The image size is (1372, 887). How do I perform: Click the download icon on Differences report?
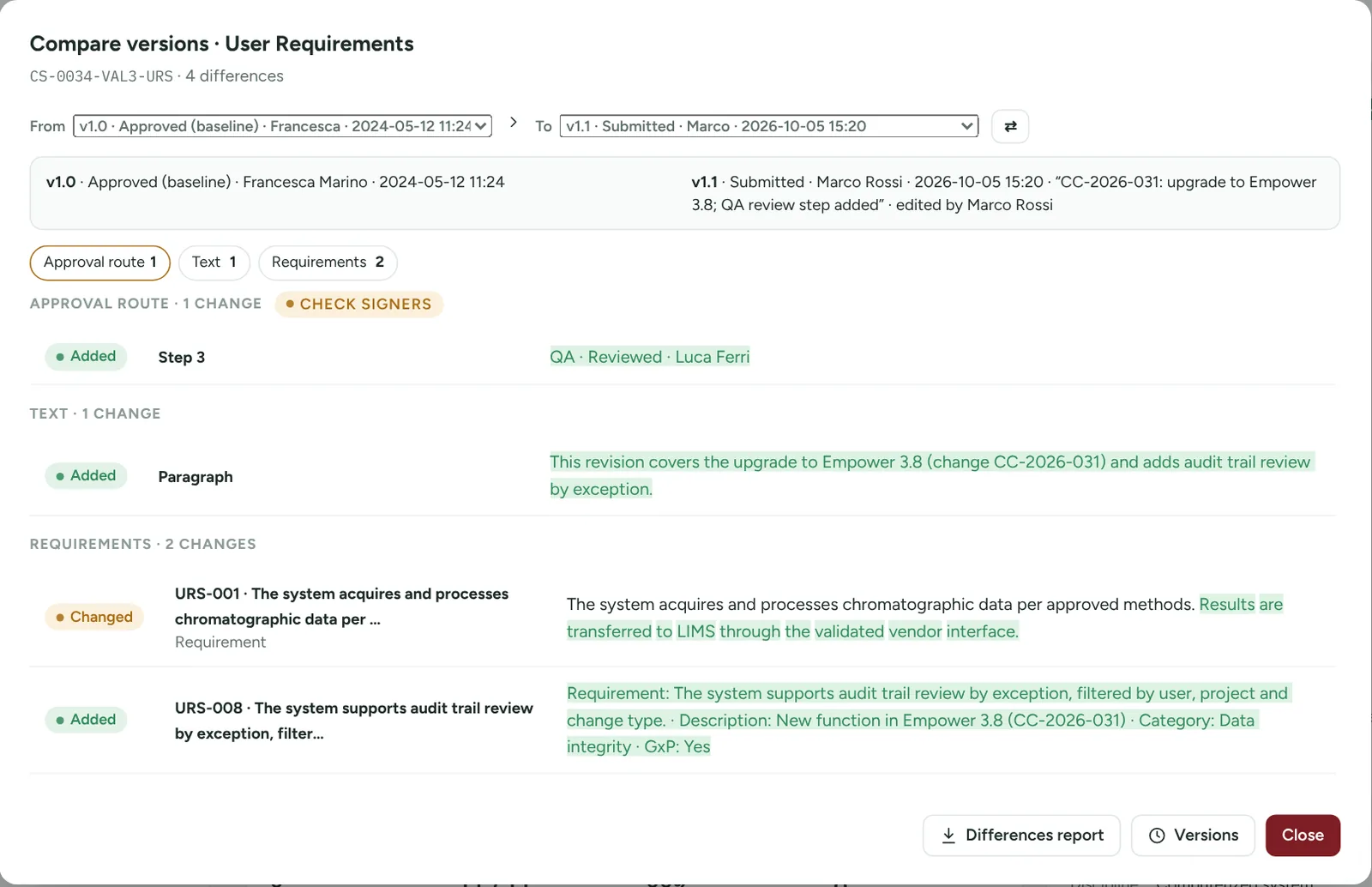coord(948,836)
